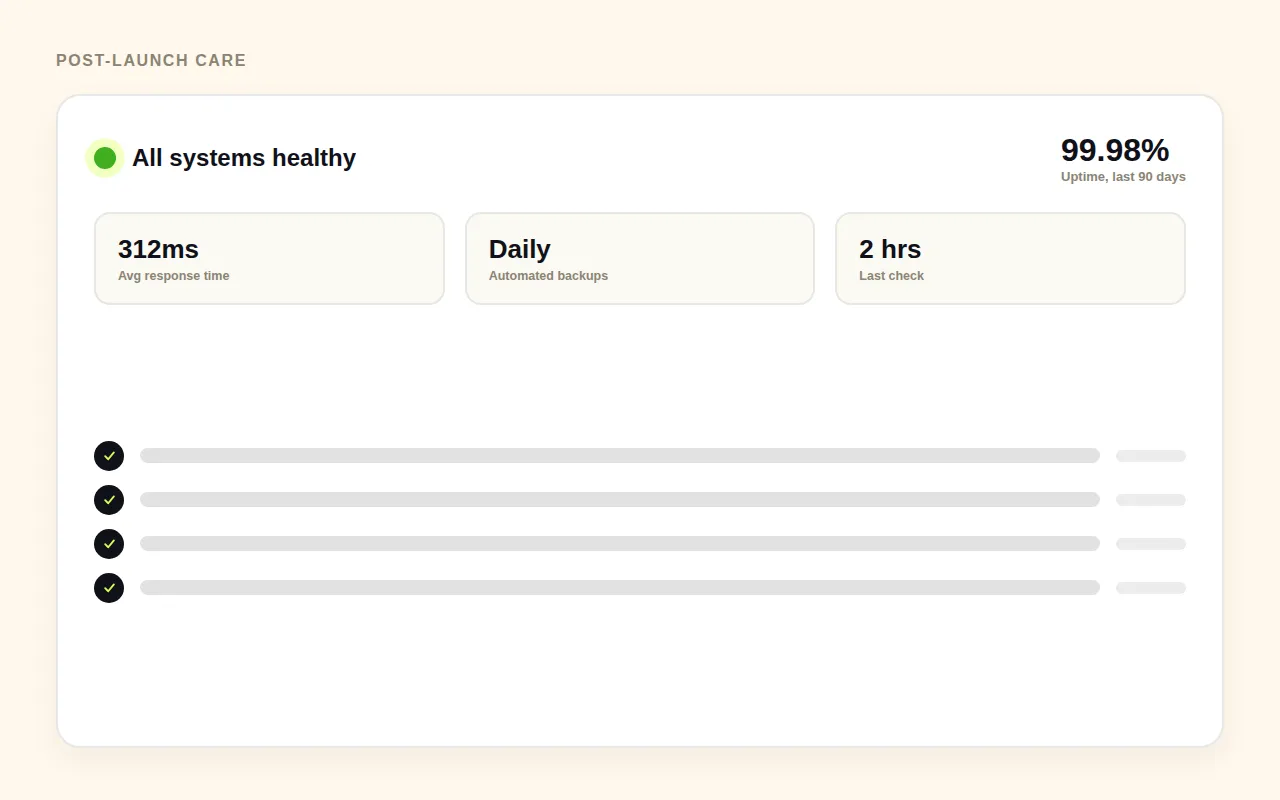Click the 99.98% uptime figure

point(1115,150)
